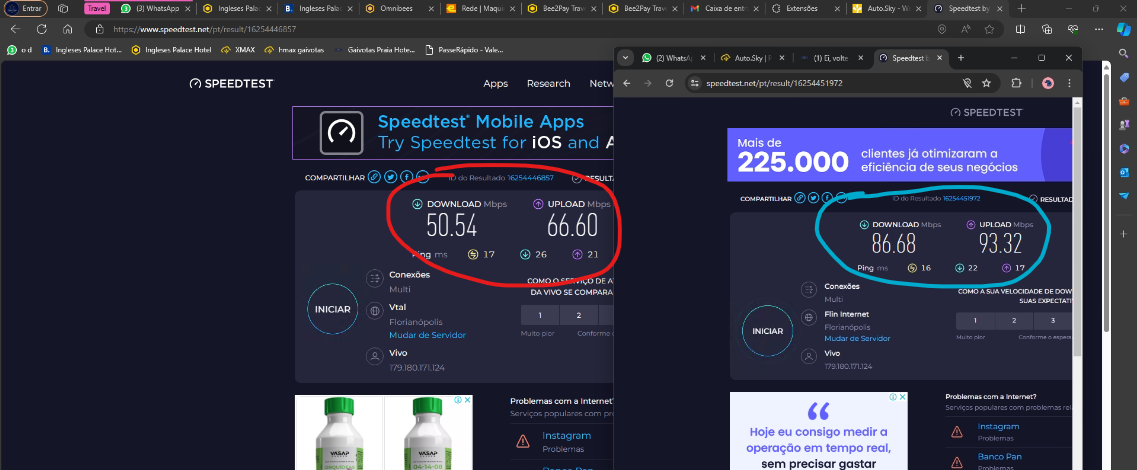Click Mudar de Servidor under Flin Internet

click(x=857, y=339)
